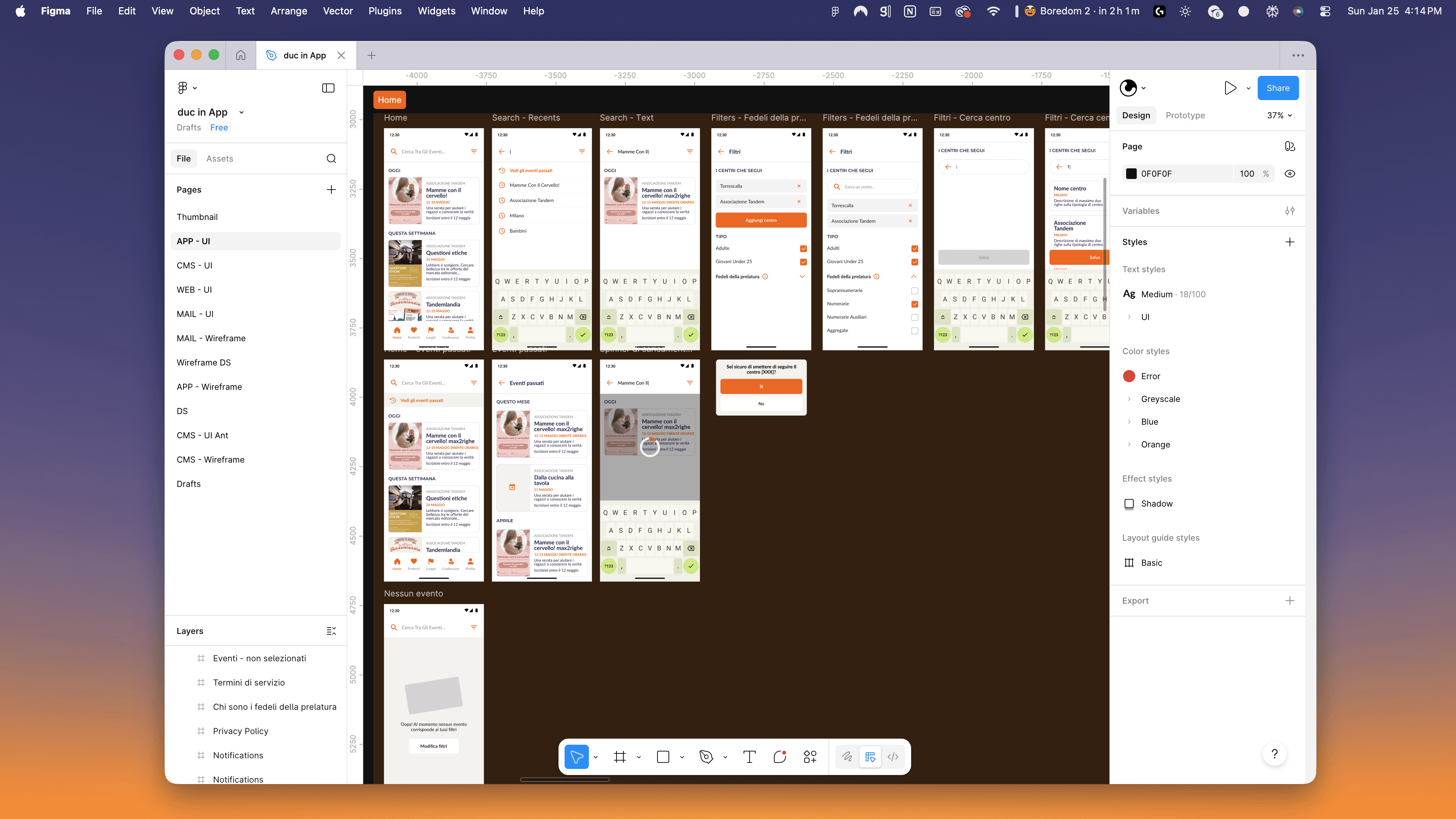Image resolution: width=1456 pixels, height=819 pixels.
Task: Click the blue Share button
Action: click(x=1277, y=88)
